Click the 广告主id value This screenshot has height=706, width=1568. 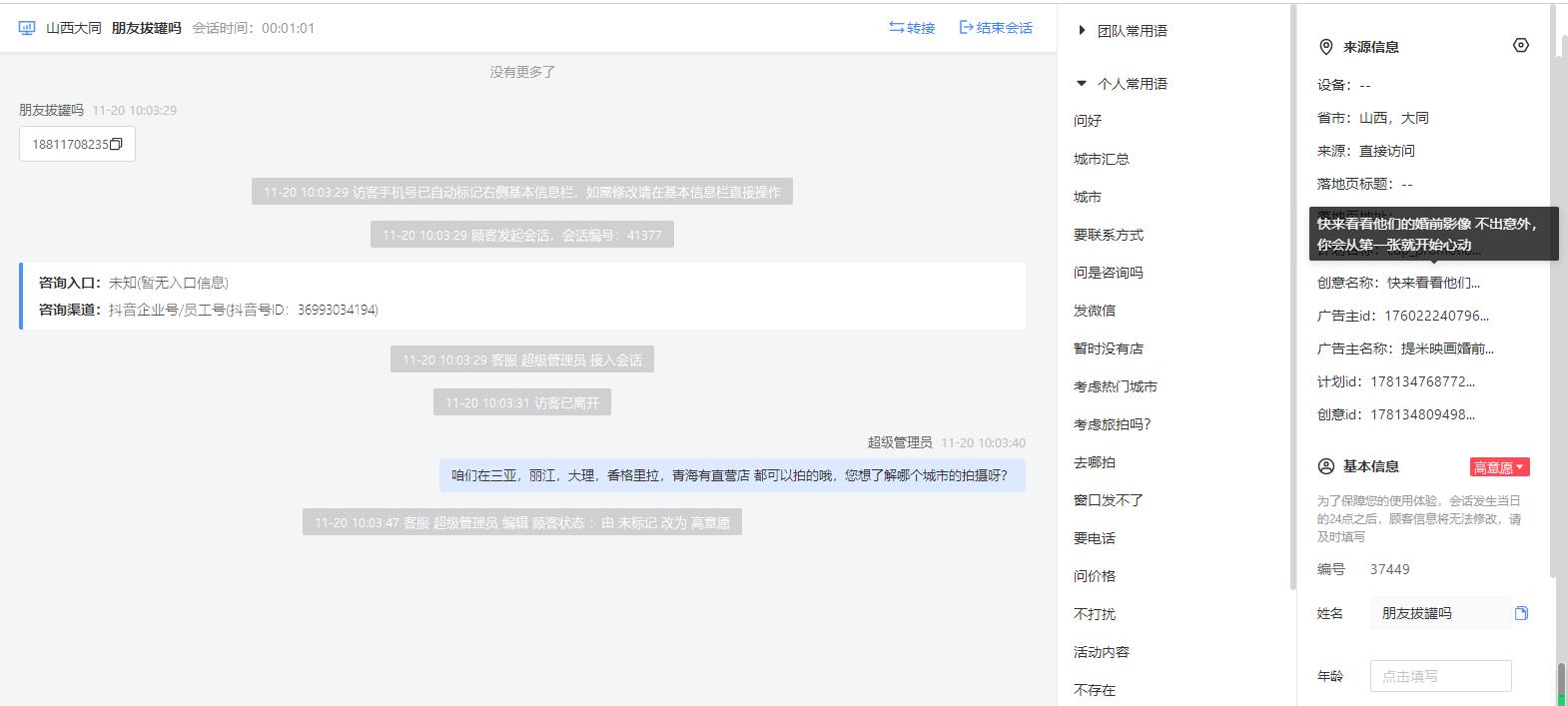click(1436, 316)
